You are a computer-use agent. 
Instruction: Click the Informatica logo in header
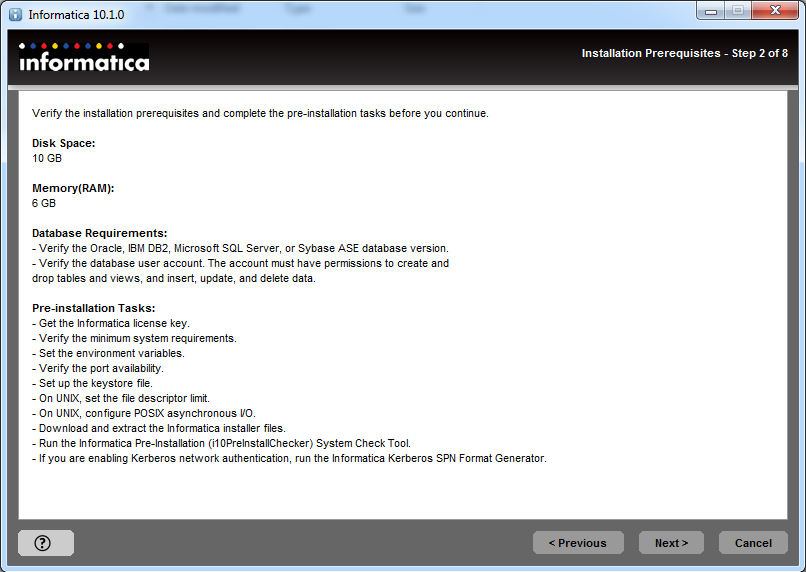click(84, 57)
